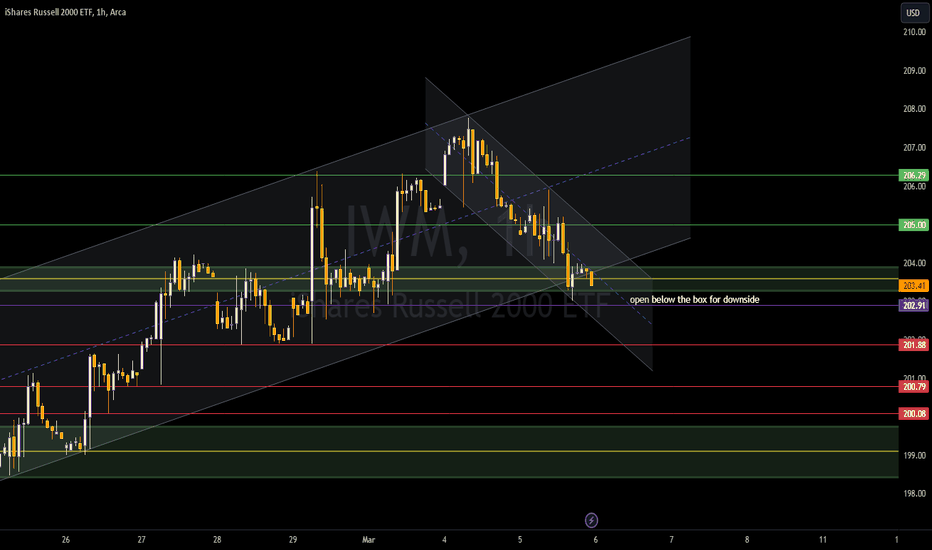932x550 pixels.
Task: Click the 198.00 price axis tick
Action: coord(914,494)
